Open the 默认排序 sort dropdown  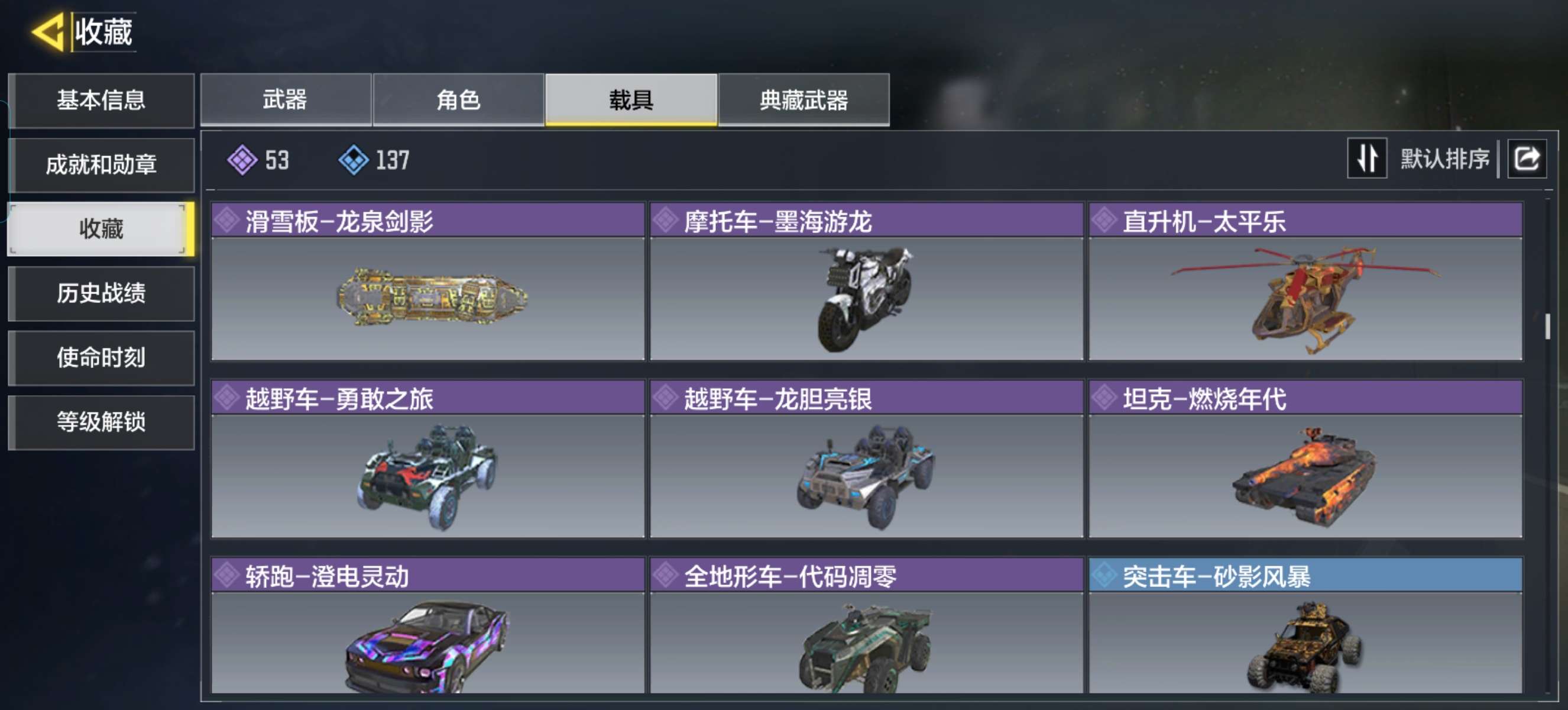[x=1444, y=159]
